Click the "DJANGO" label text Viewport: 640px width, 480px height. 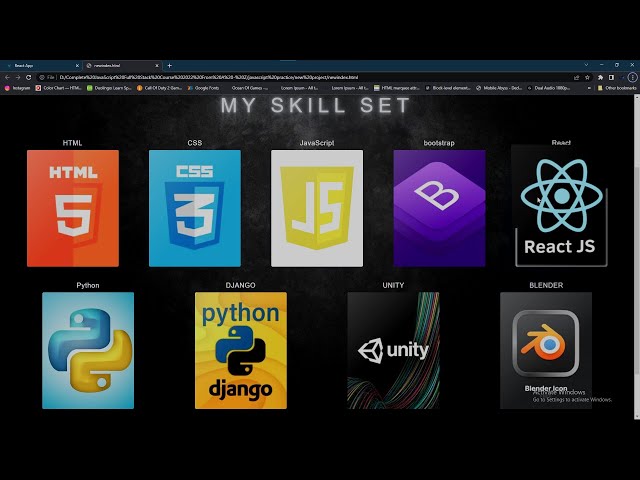tap(240, 285)
